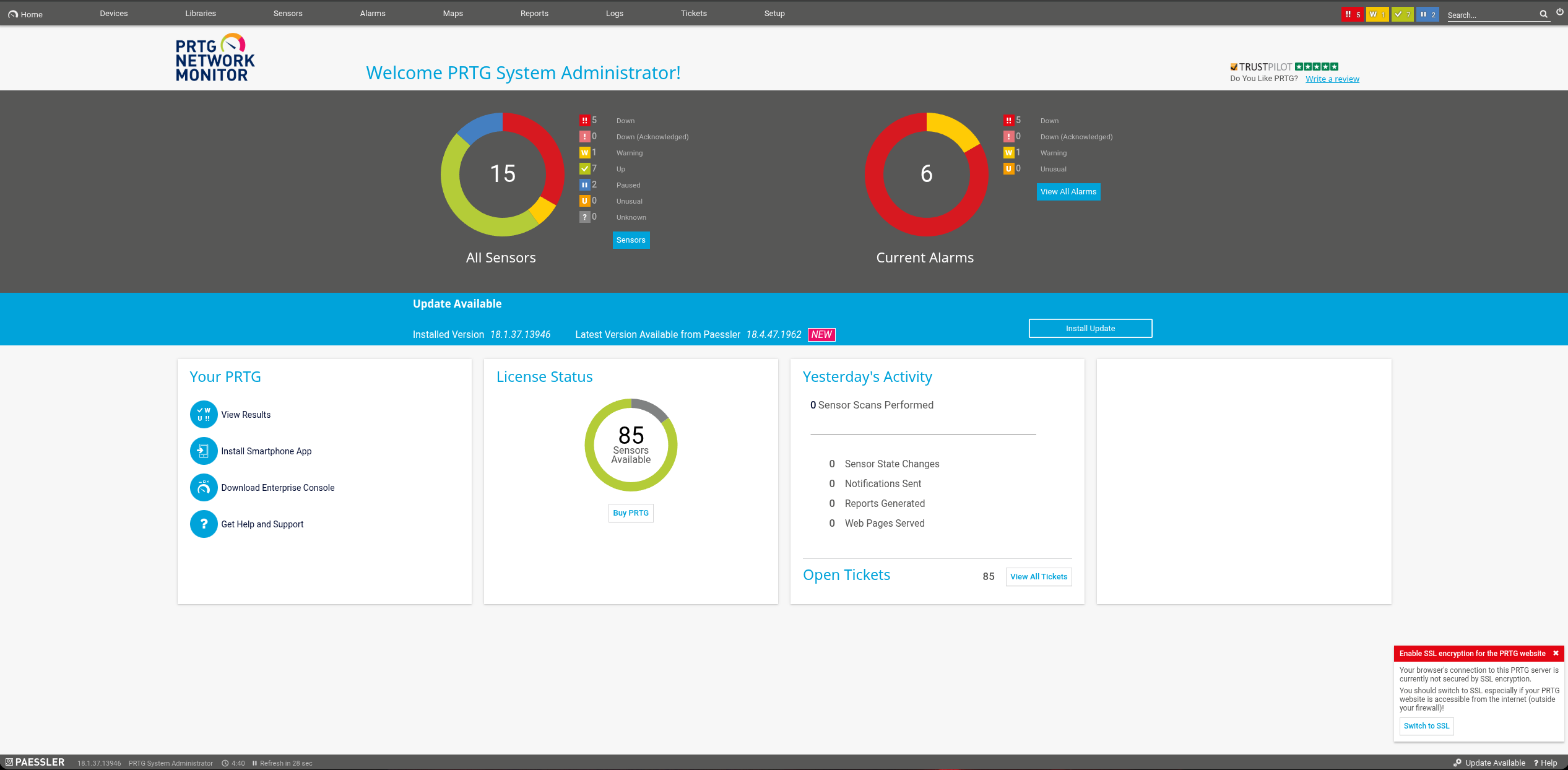The height and width of the screenshot is (770, 1568).
Task: Click the Trustpilot star rating
Action: tap(1317, 67)
